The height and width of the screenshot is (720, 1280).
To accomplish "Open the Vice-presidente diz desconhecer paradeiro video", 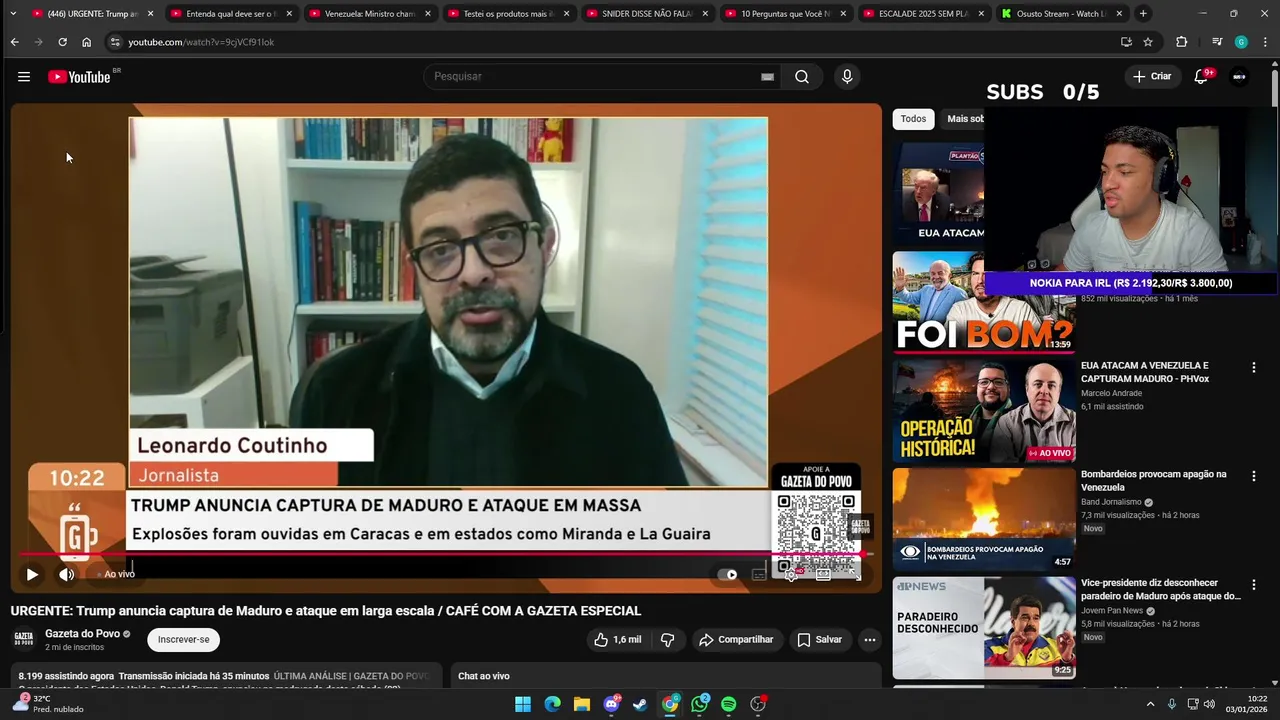I will coord(1160,589).
